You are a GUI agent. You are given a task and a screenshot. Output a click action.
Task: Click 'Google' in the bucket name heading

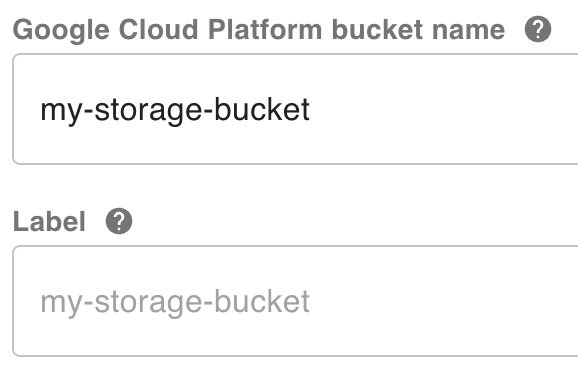pyautogui.click(x=61, y=31)
